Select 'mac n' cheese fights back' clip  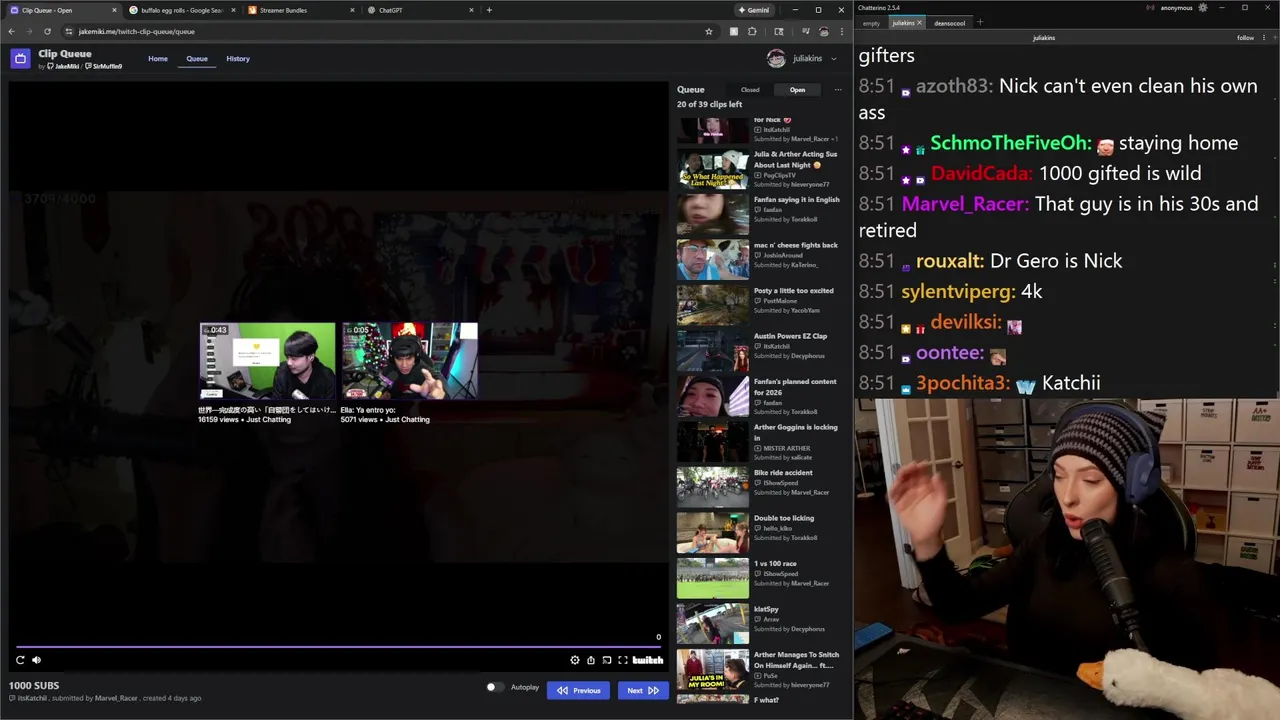[759, 259]
